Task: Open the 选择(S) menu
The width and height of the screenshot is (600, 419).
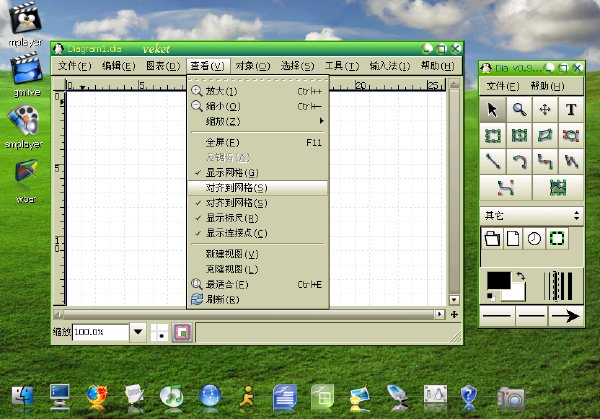Action: (297, 66)
